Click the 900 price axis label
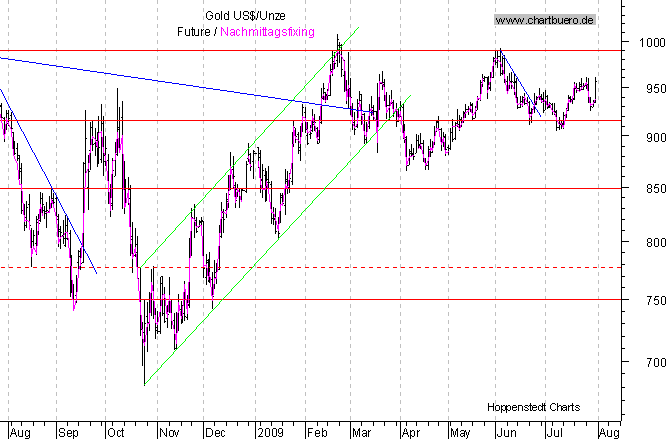The width and height of the screenshot is (669, 439). (656, 137)
